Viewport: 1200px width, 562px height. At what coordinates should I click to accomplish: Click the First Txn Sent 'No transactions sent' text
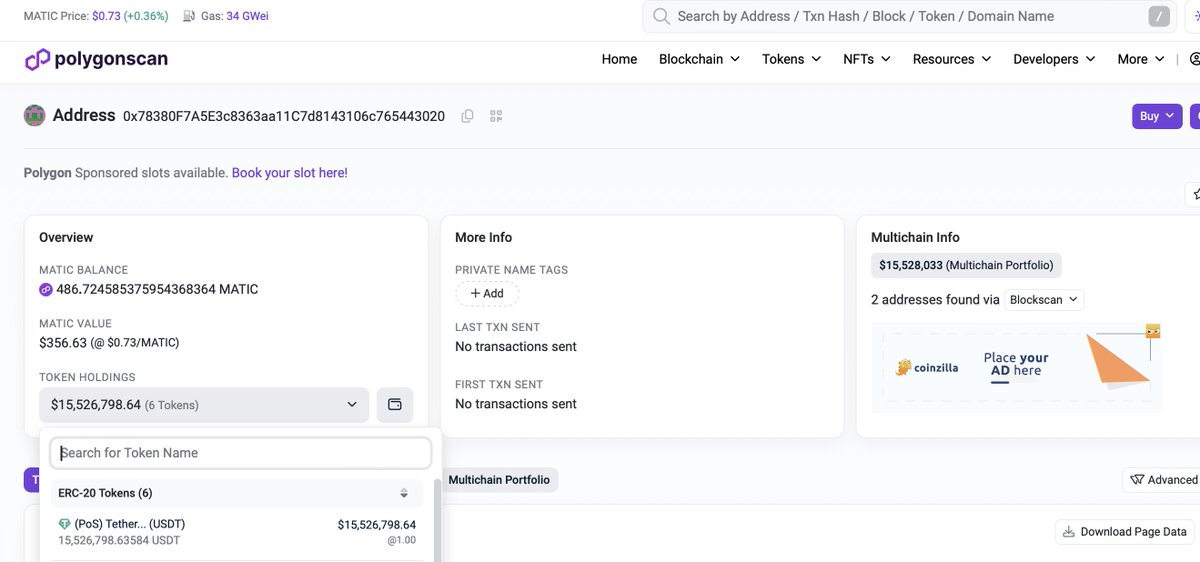(x=516, y=404)
